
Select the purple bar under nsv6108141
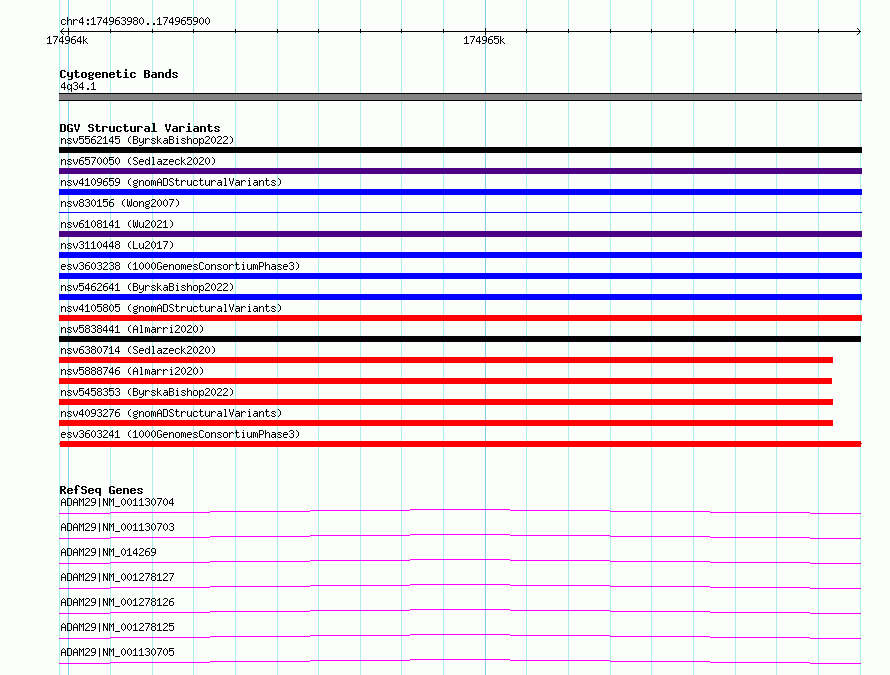(460, 234)
